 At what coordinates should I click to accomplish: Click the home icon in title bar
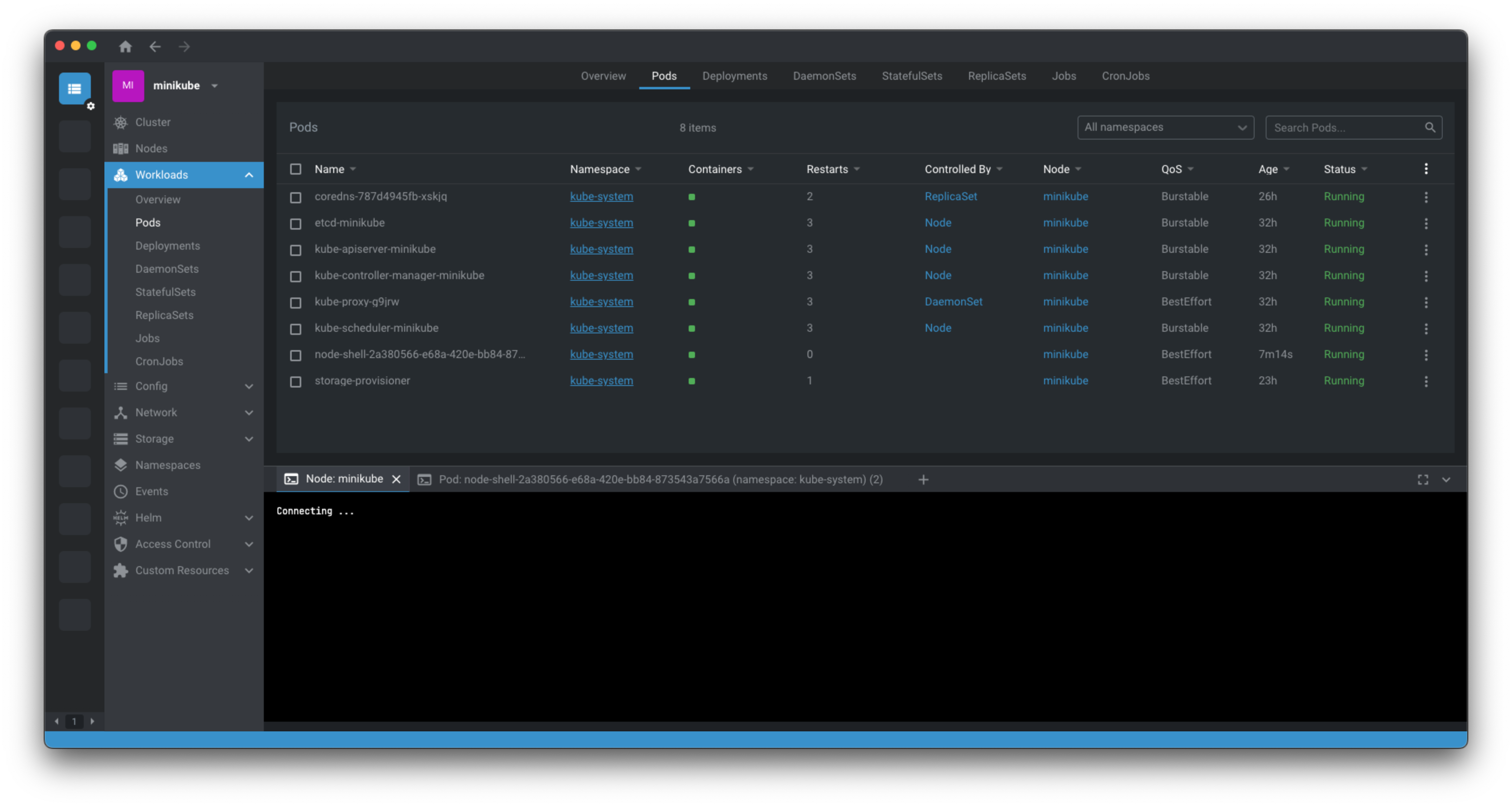point(125,46)
